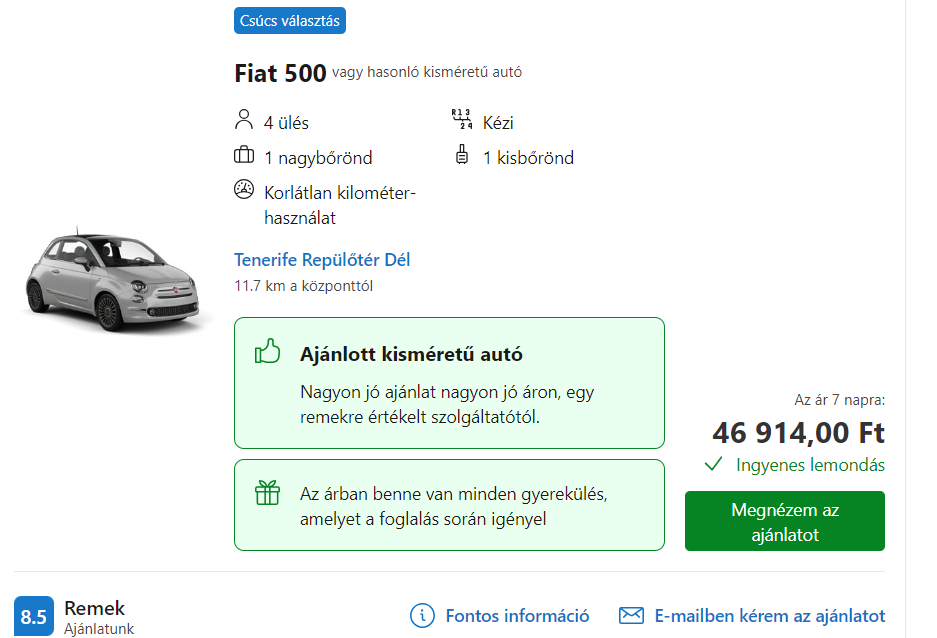937x638 pixels.
Task: Open the Fontos információ link
Action: tap(517, 615)
